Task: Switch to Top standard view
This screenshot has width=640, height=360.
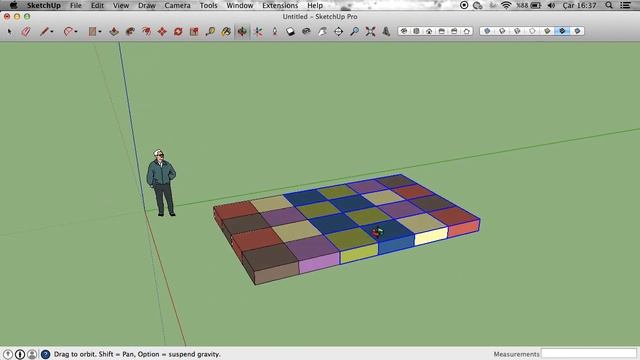Action: tap(416, 31)
